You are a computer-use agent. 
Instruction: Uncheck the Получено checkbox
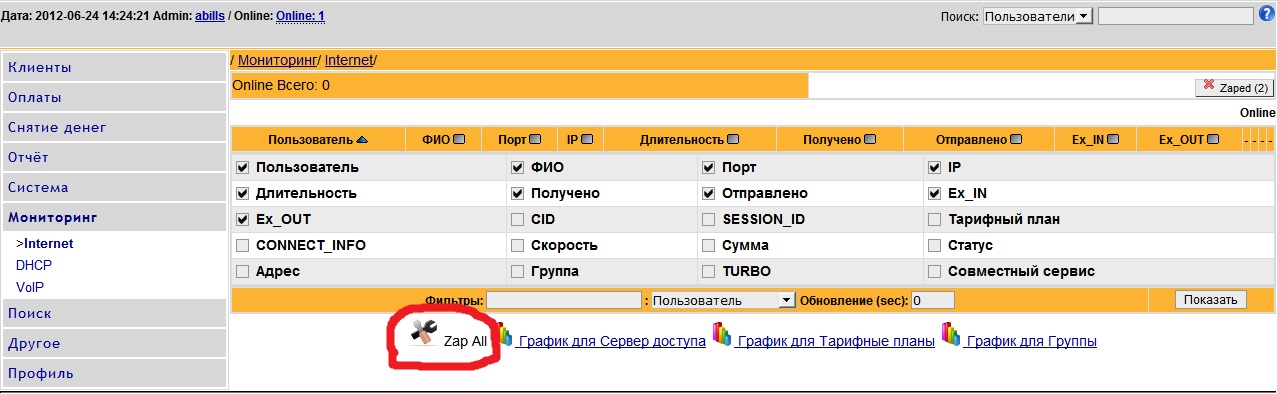518,193
